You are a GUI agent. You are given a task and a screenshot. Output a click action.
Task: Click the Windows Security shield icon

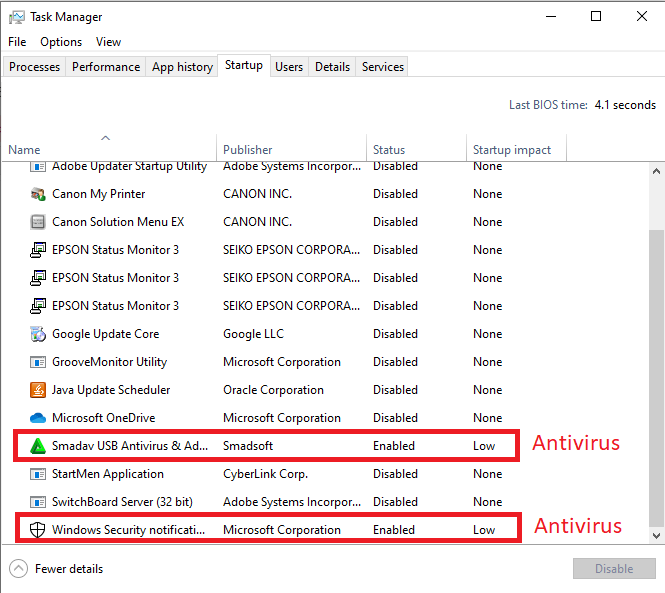(38, 530)
